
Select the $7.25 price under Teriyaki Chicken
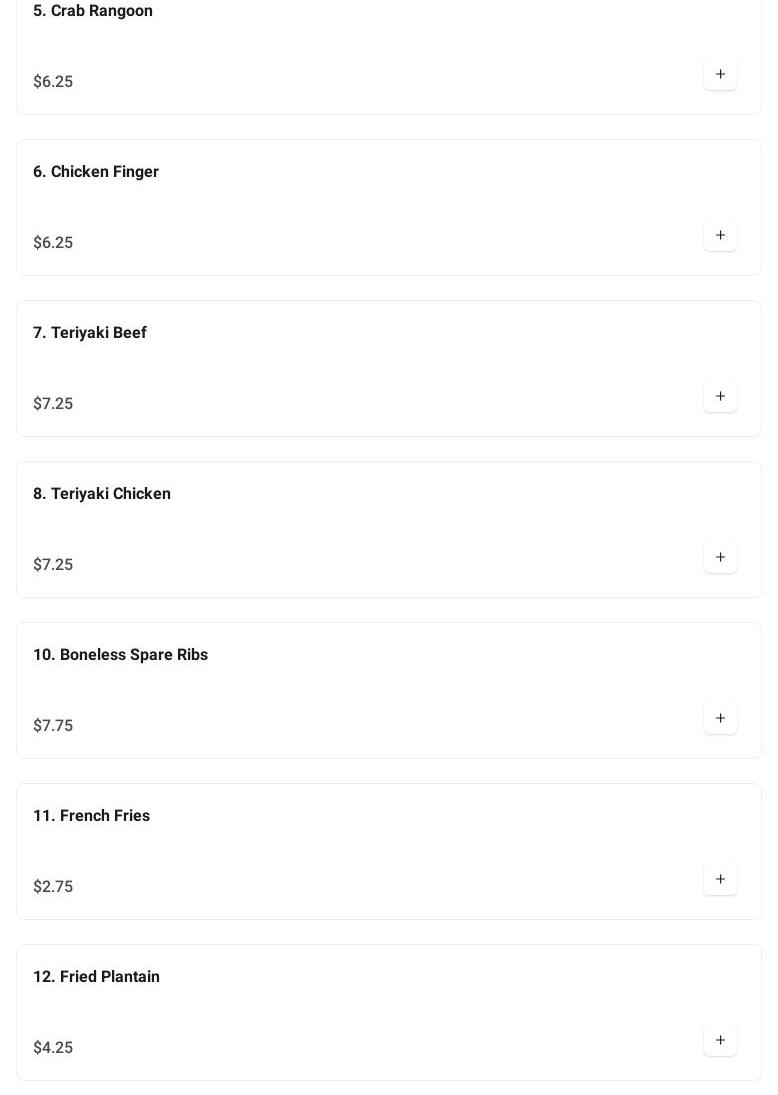click(53, 565)
